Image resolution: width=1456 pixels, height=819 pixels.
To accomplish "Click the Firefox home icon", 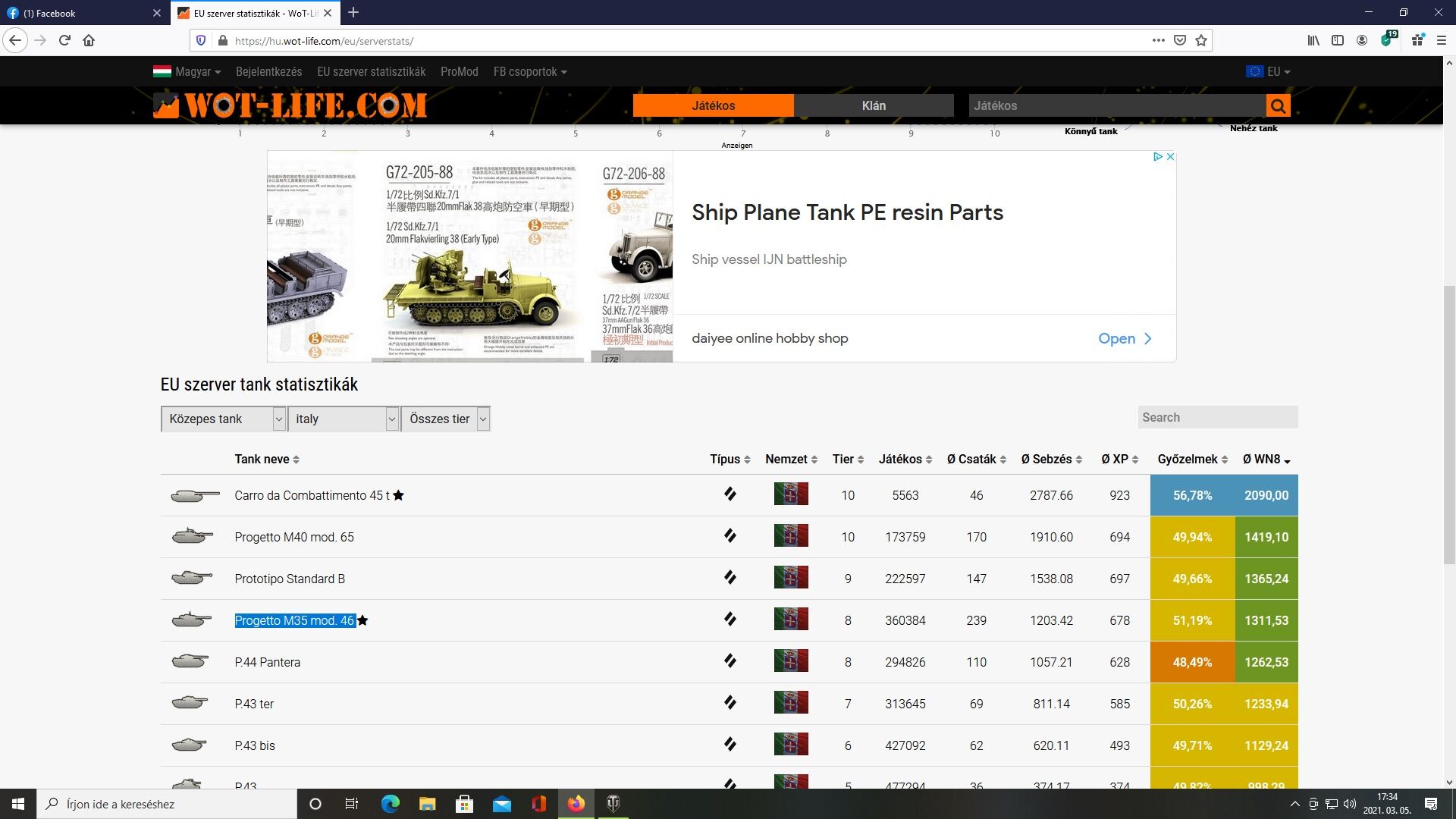I will click(89, 41).
